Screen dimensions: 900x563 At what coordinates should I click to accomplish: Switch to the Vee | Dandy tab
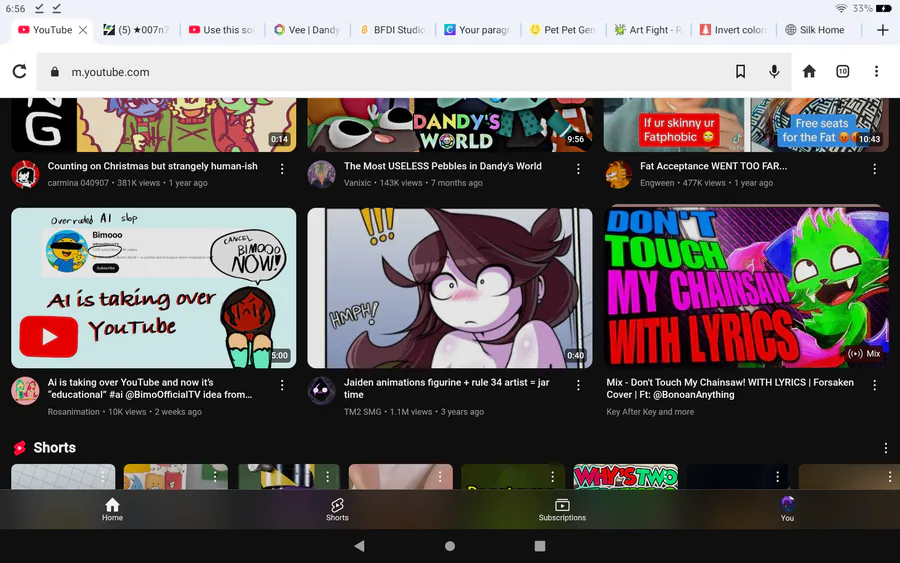pos(307,30)
